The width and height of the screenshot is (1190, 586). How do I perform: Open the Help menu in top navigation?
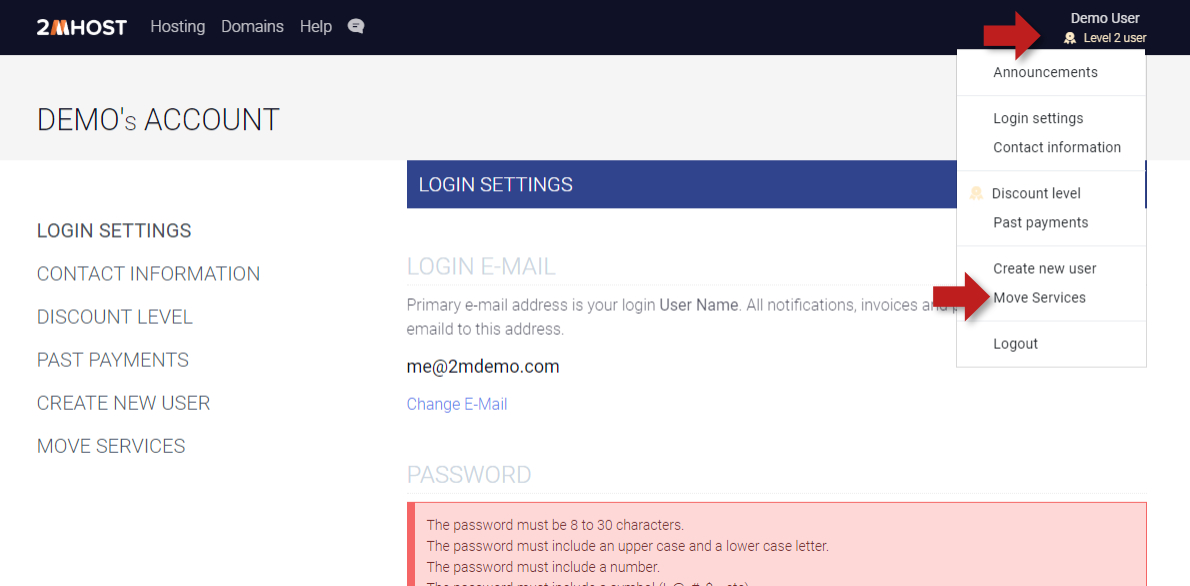click(x=316, y=27)
